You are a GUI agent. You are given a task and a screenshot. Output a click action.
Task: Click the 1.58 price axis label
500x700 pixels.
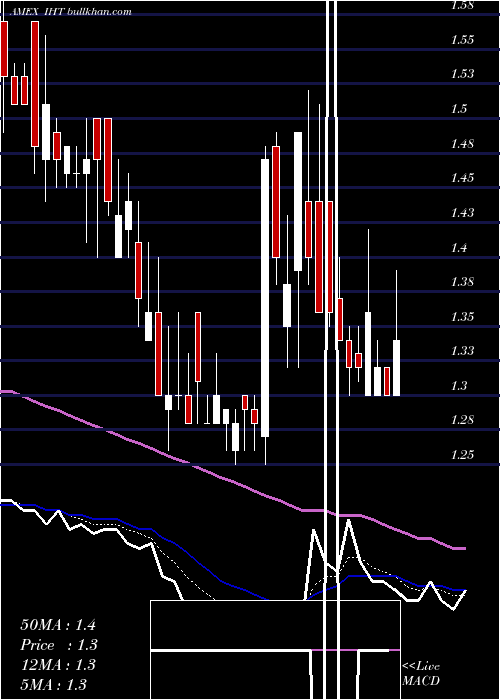pyautogui.click(x=462, y=5)
